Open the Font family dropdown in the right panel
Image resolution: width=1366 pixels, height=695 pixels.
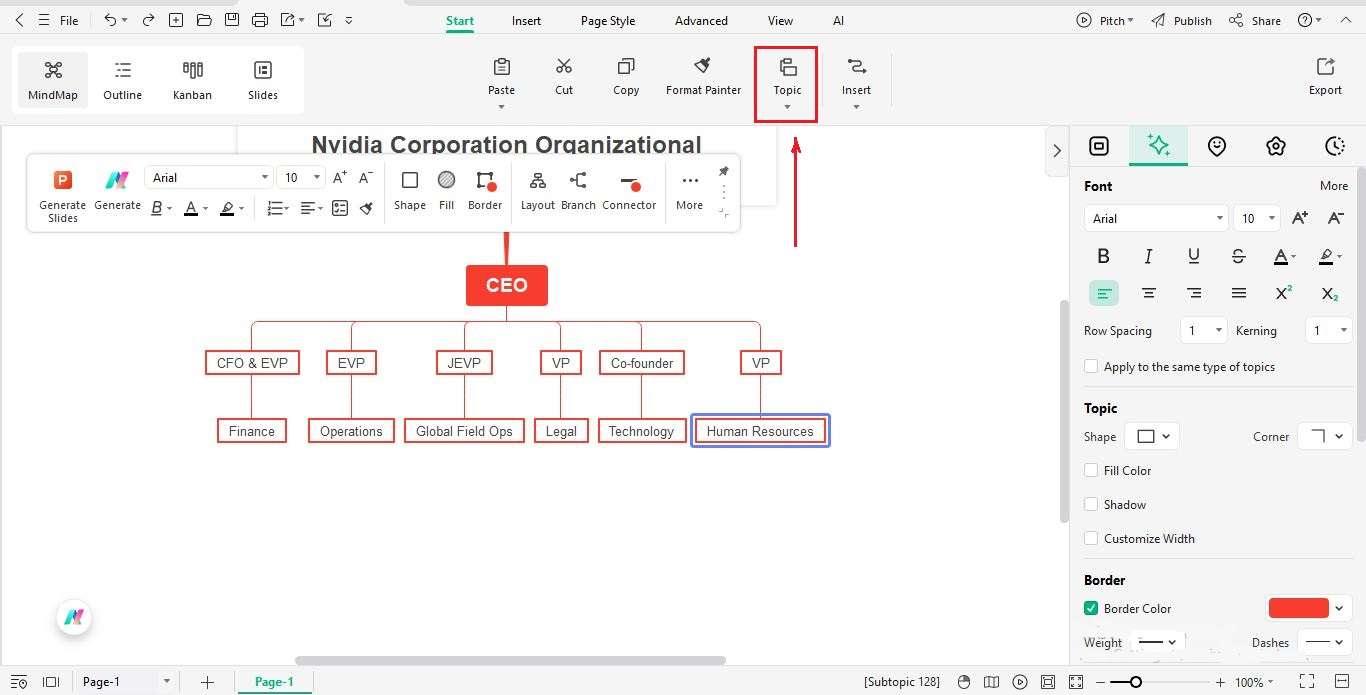[x=1155, y=218]
